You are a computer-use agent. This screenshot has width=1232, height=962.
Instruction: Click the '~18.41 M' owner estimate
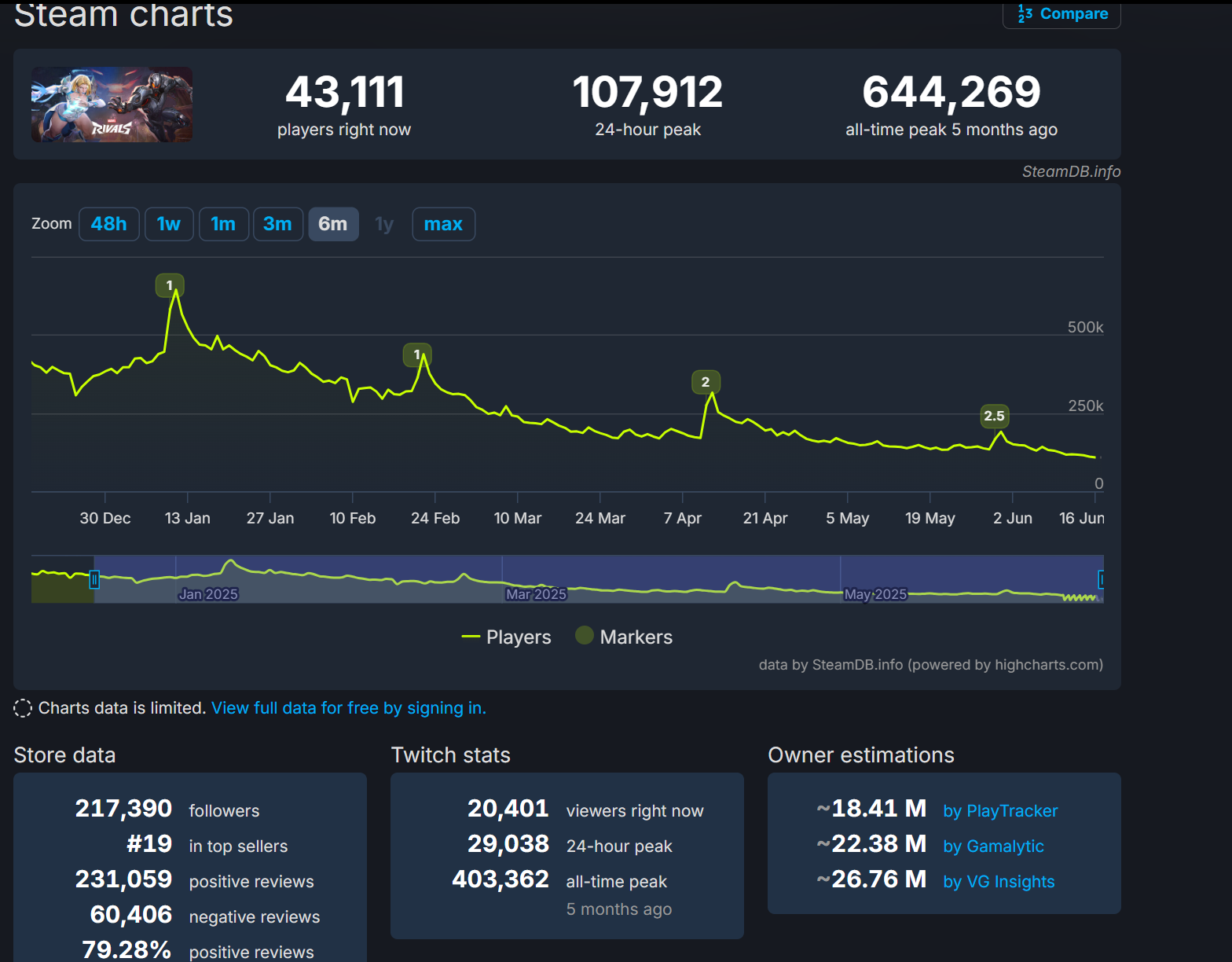coord(871,809)
